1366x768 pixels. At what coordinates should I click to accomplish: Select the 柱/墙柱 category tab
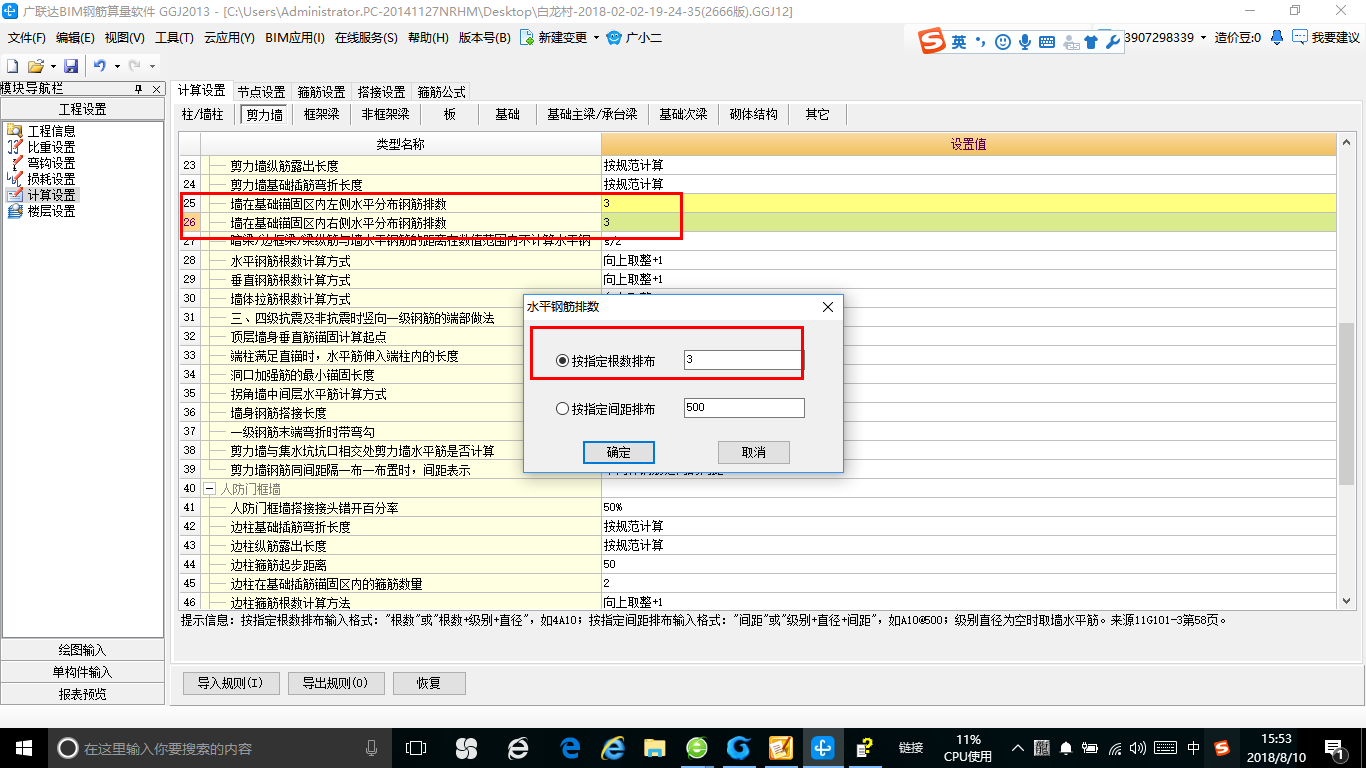(x=203, y=115)
